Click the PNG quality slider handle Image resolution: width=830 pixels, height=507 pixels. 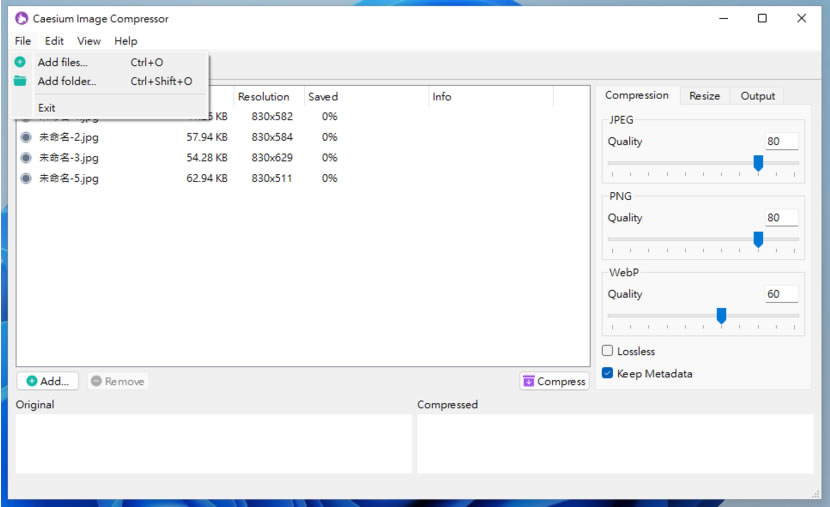(758, 239)
